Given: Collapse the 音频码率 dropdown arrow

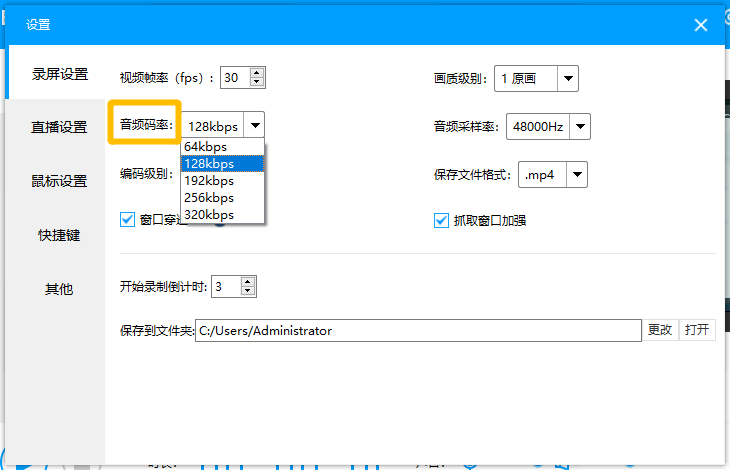Looking at the screenshot, I should tap(255, 125).
